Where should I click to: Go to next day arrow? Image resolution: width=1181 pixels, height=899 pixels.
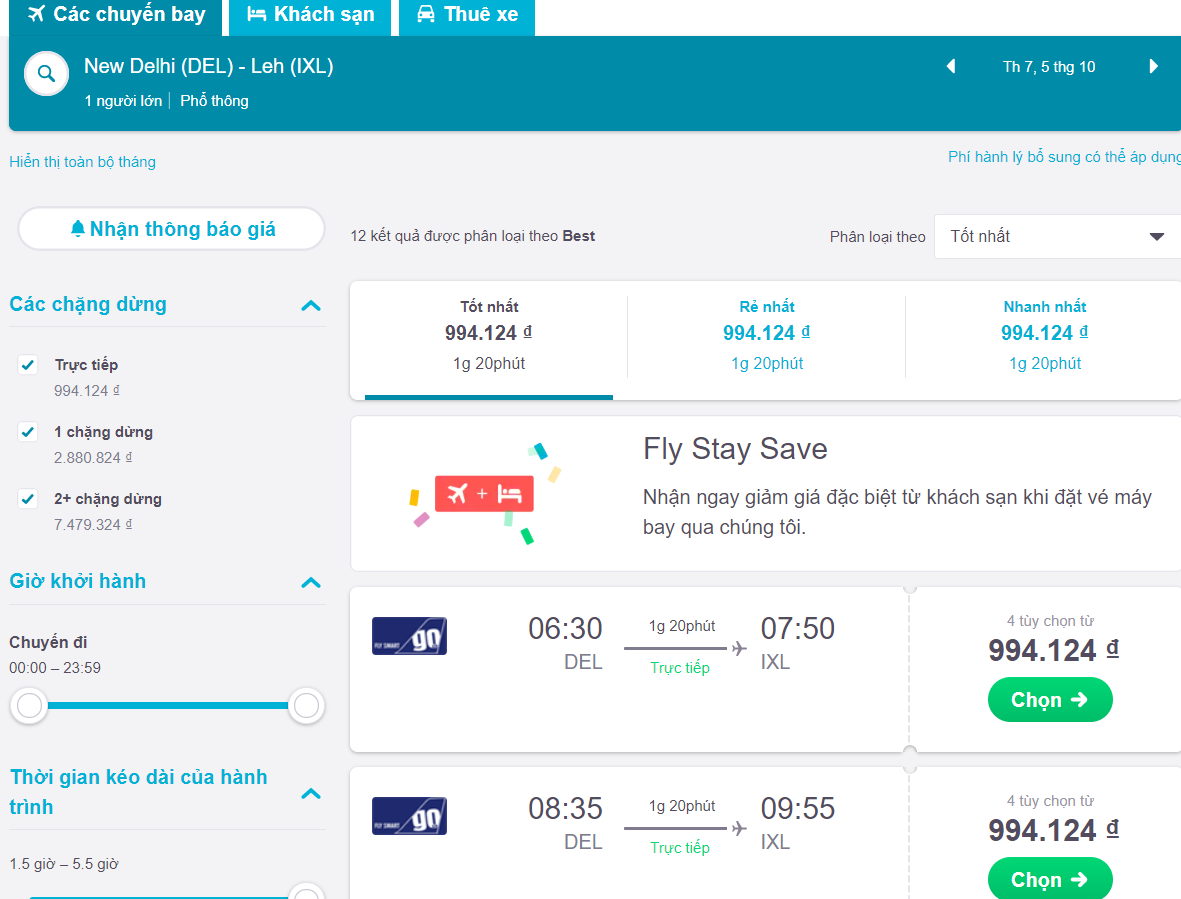(1153, 66)
